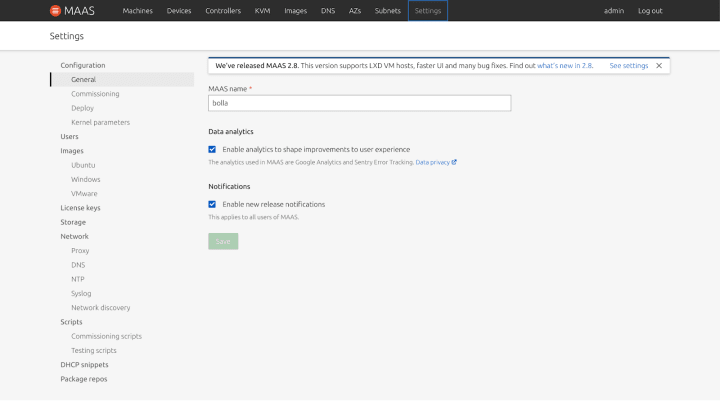Image resolution: width=720 pixels, height=402 pixels.
Task: Click the Save button
Action: pos(223,241)
